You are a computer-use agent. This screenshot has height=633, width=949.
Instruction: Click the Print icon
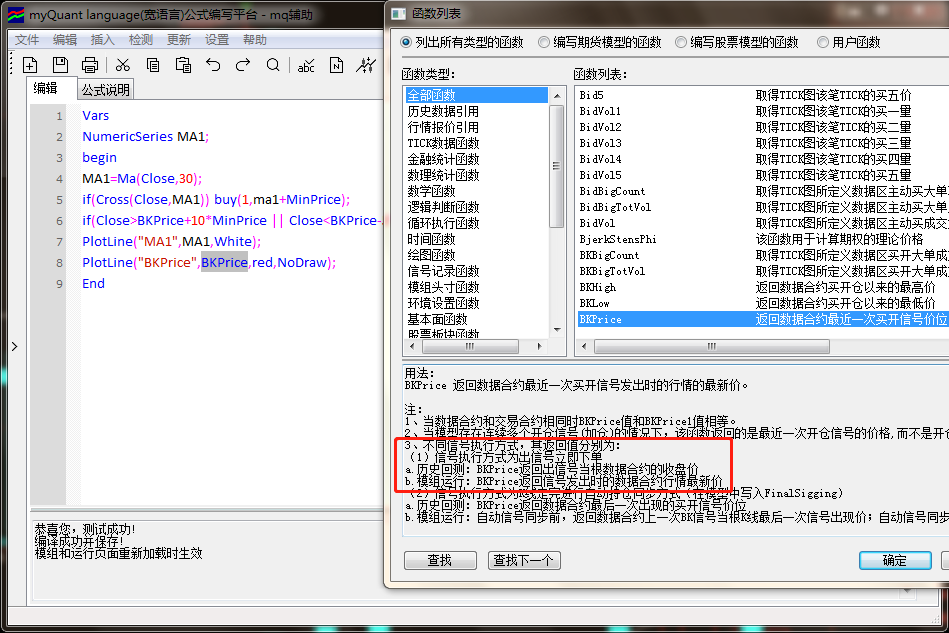[x=90, y=65]
